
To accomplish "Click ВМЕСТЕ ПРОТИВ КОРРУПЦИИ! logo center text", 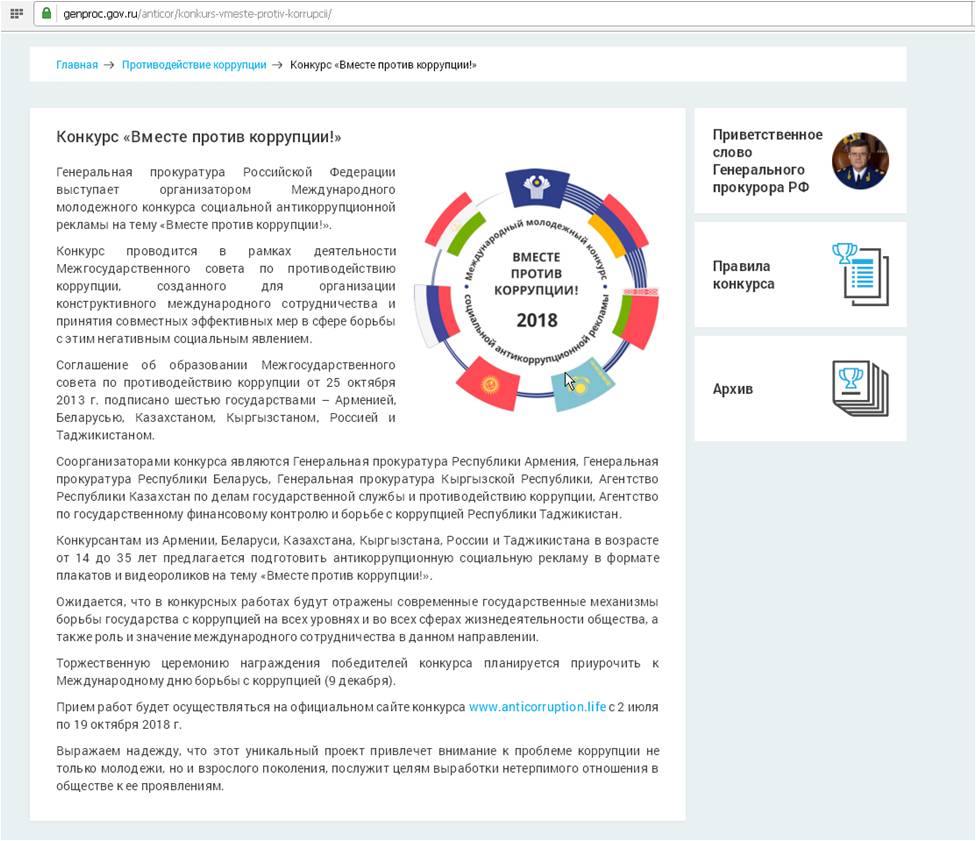I will (x=536, y=273).
